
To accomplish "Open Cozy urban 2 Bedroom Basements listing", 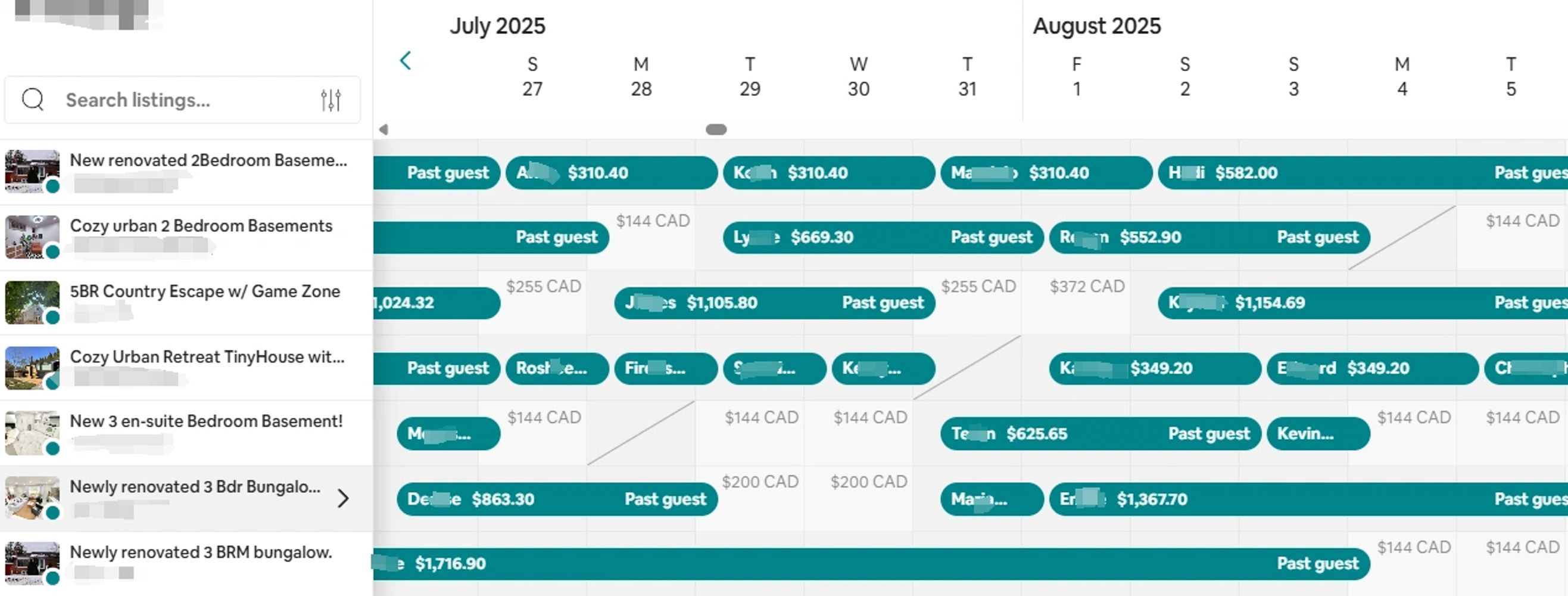I will [x=186, y=238].
